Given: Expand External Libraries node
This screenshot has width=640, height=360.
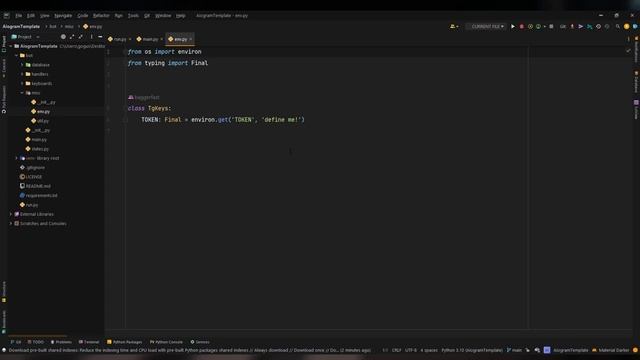Looking at the screenshot, I should [11, 214].
